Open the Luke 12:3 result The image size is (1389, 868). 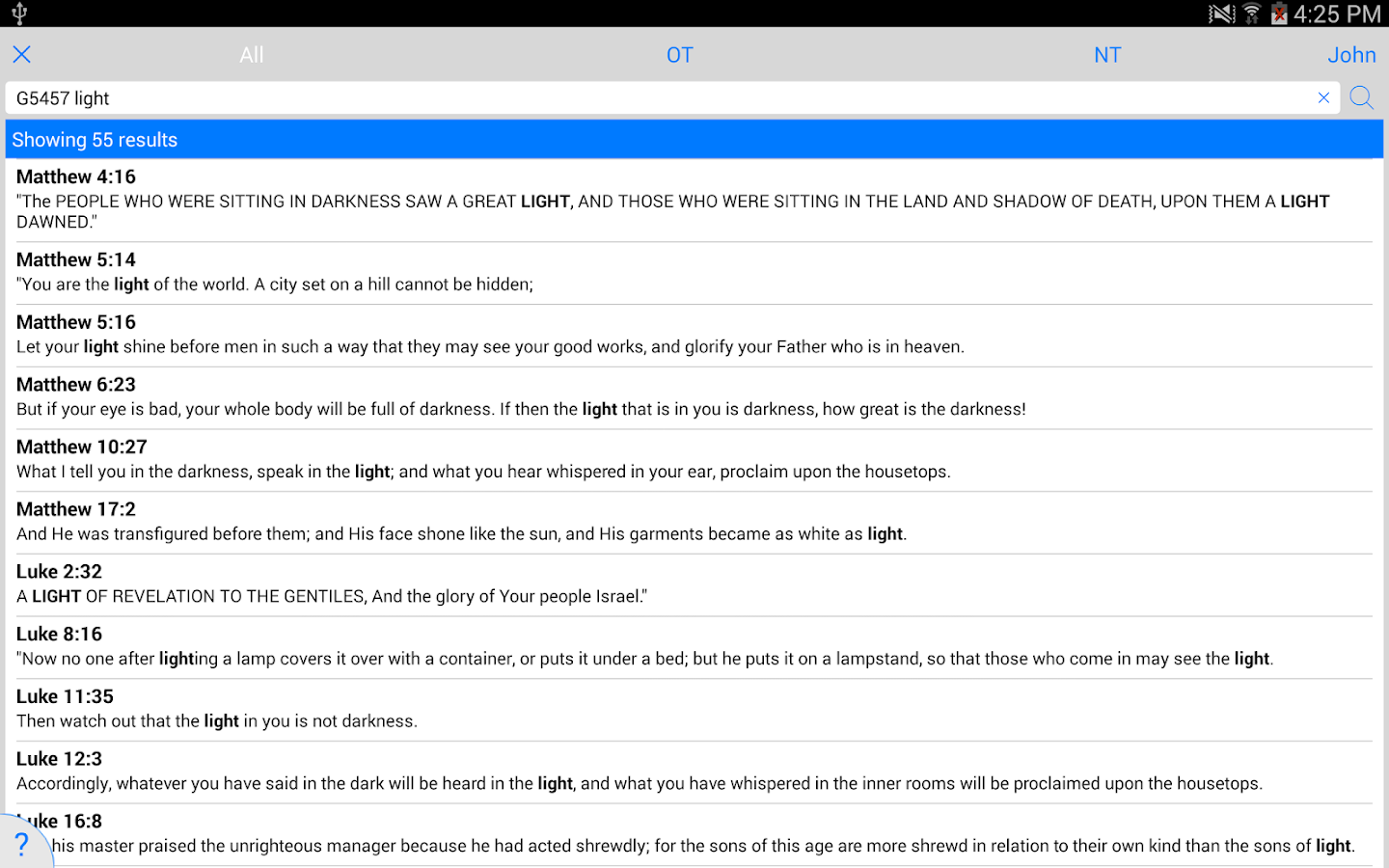[694, 772]
